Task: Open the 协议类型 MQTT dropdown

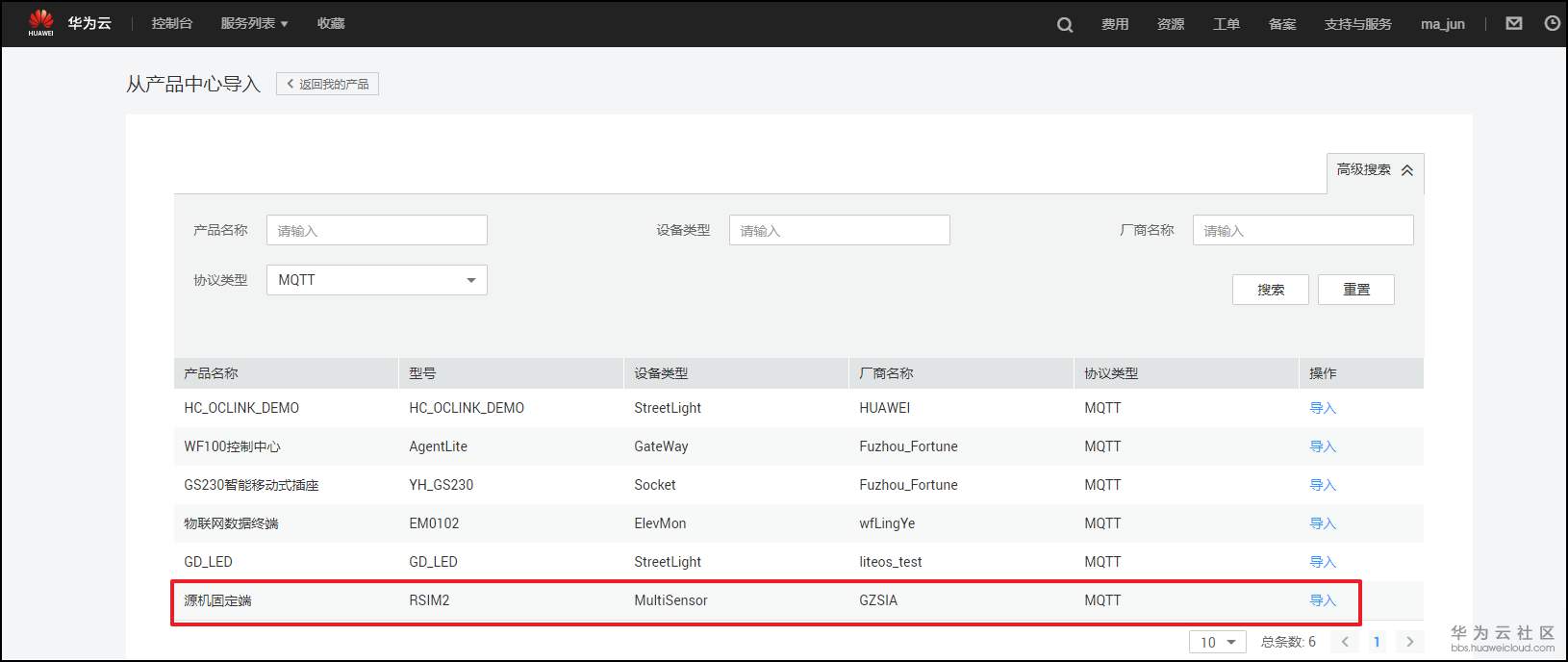Action: click(x=377, y=280)
